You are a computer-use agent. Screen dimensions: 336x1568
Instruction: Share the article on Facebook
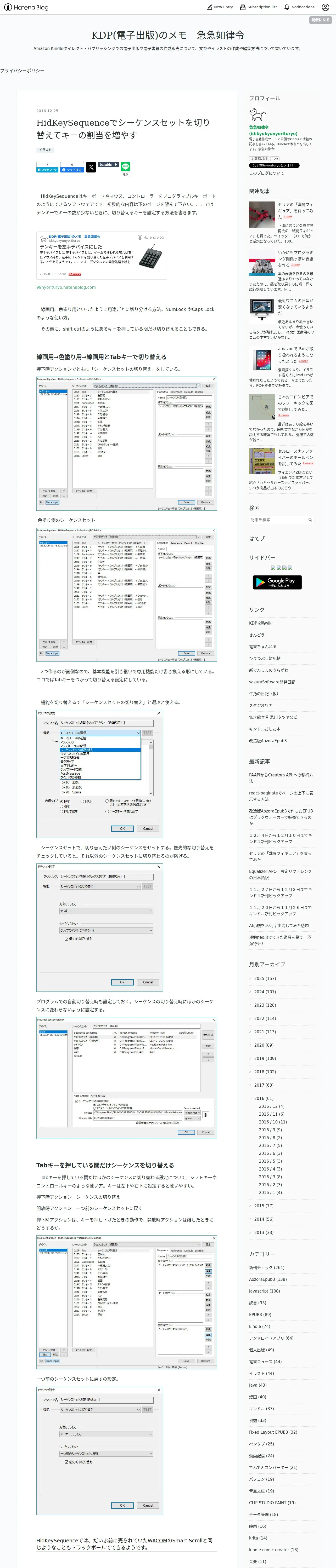click(x=71, y=168)
